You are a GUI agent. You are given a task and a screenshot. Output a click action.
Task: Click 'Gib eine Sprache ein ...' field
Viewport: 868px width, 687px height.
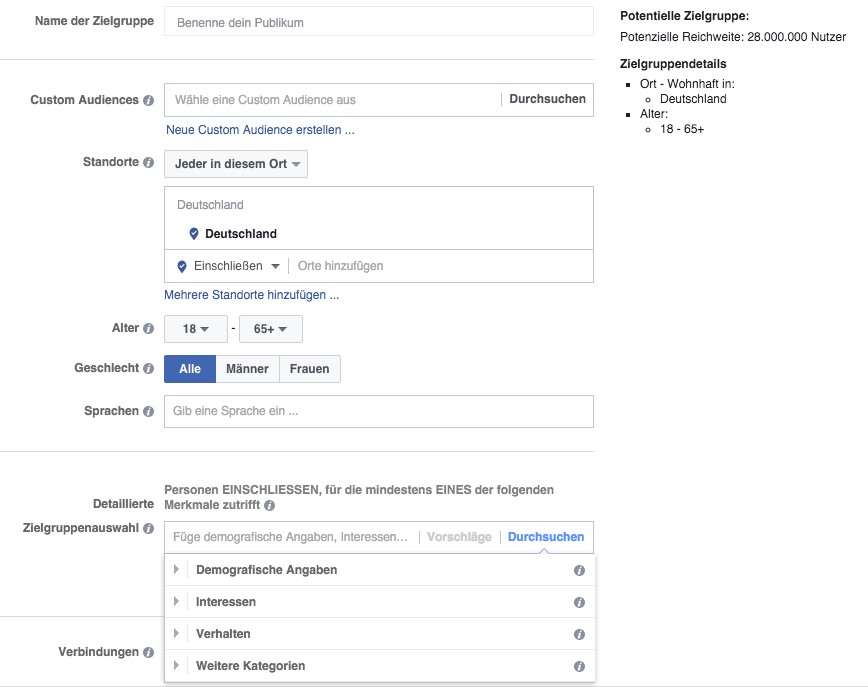(x=379, y=411)
